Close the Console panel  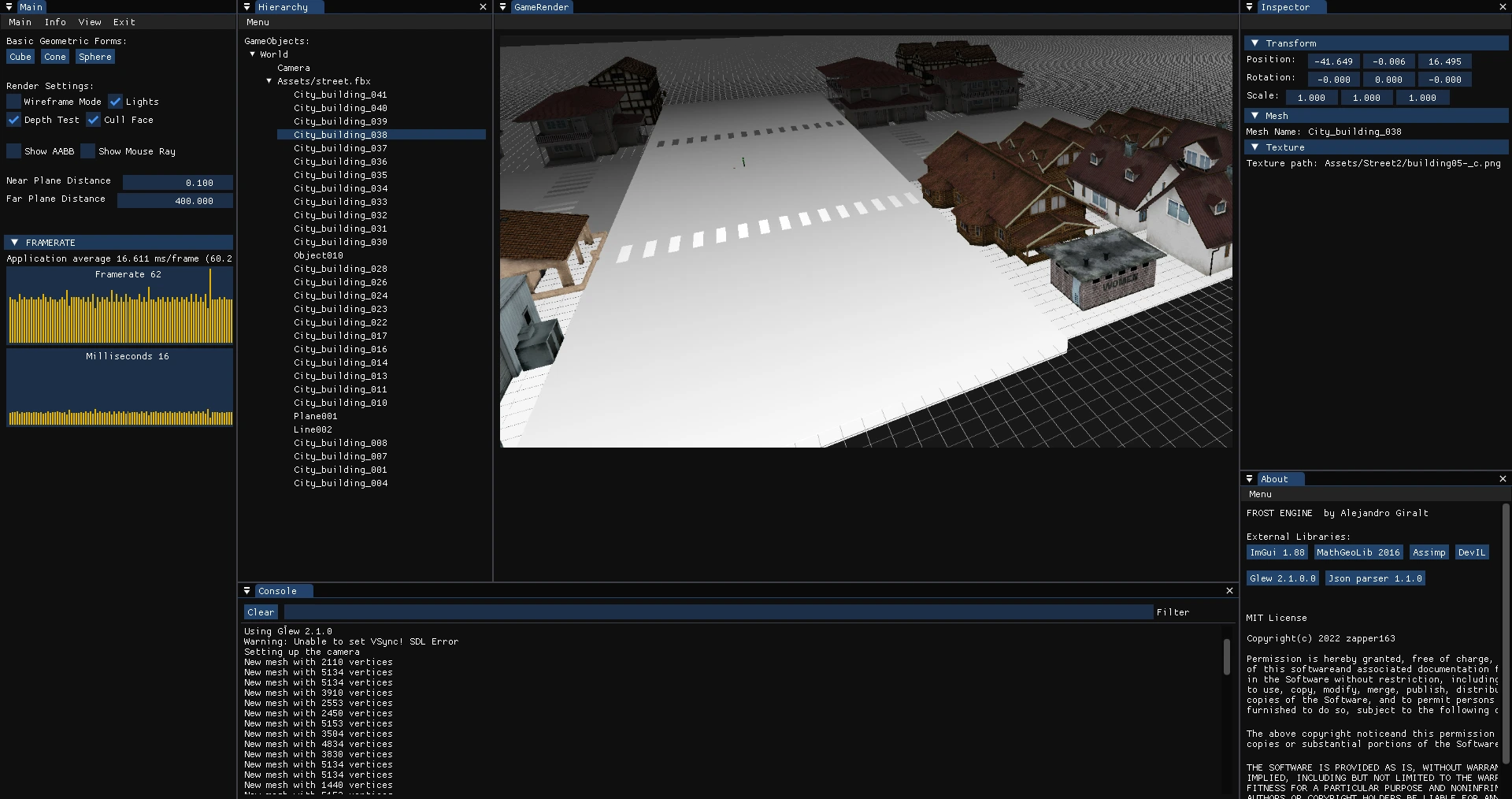(x=1229, y=591)
